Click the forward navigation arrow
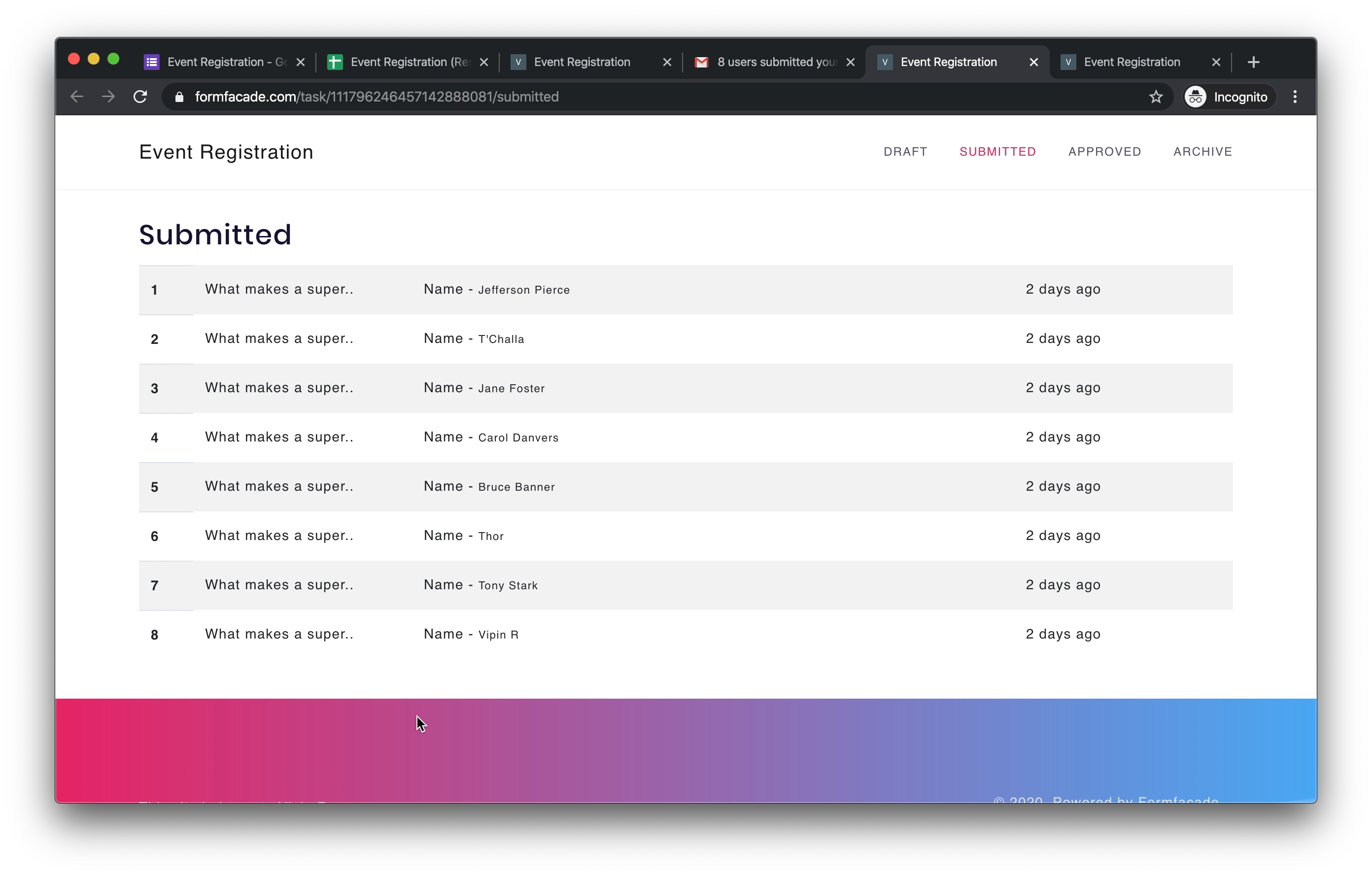 pyautogui.click(x=108, y=96)
